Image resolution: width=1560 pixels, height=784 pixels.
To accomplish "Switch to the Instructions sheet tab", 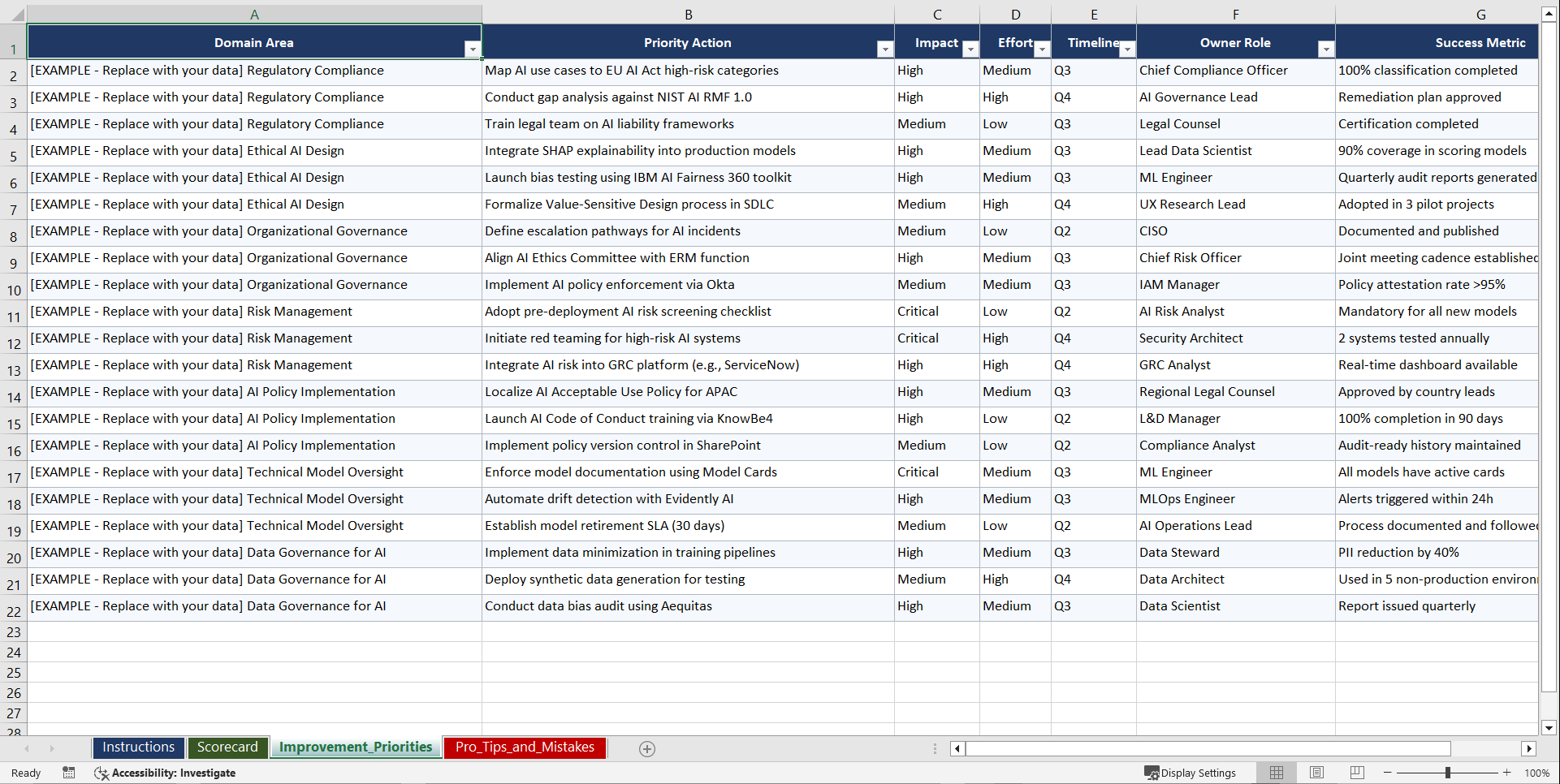I will coord(138,747).
